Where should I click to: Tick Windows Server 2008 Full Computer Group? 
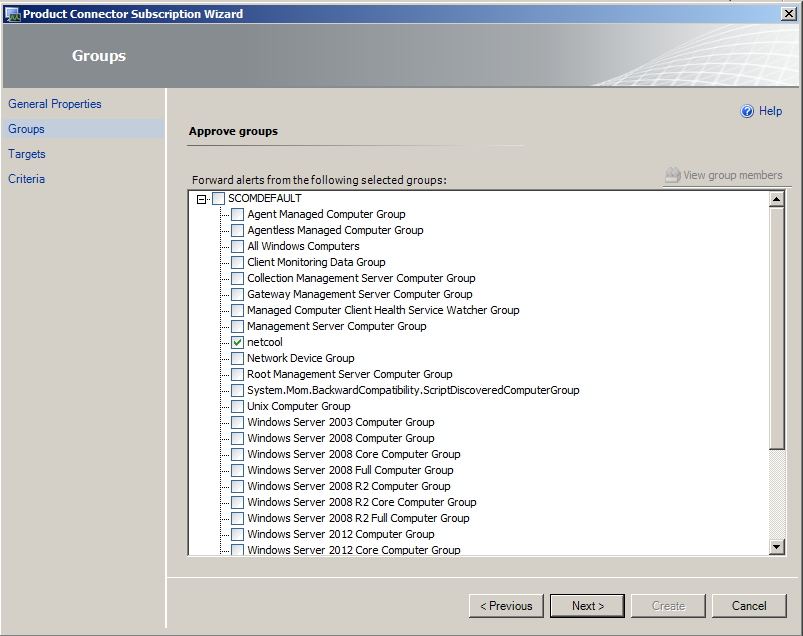coord(237,470)
